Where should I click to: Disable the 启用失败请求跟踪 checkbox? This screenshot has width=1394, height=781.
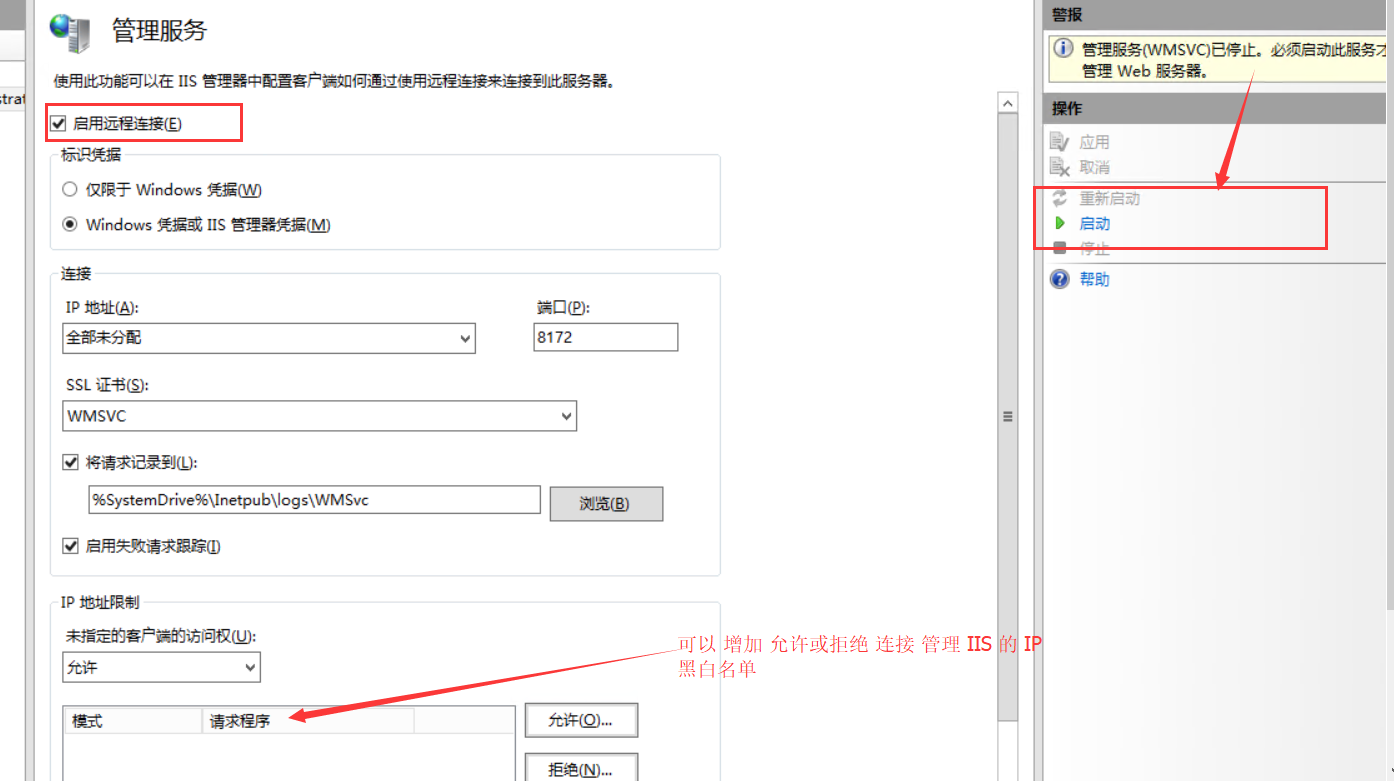(x=70, y=546)
